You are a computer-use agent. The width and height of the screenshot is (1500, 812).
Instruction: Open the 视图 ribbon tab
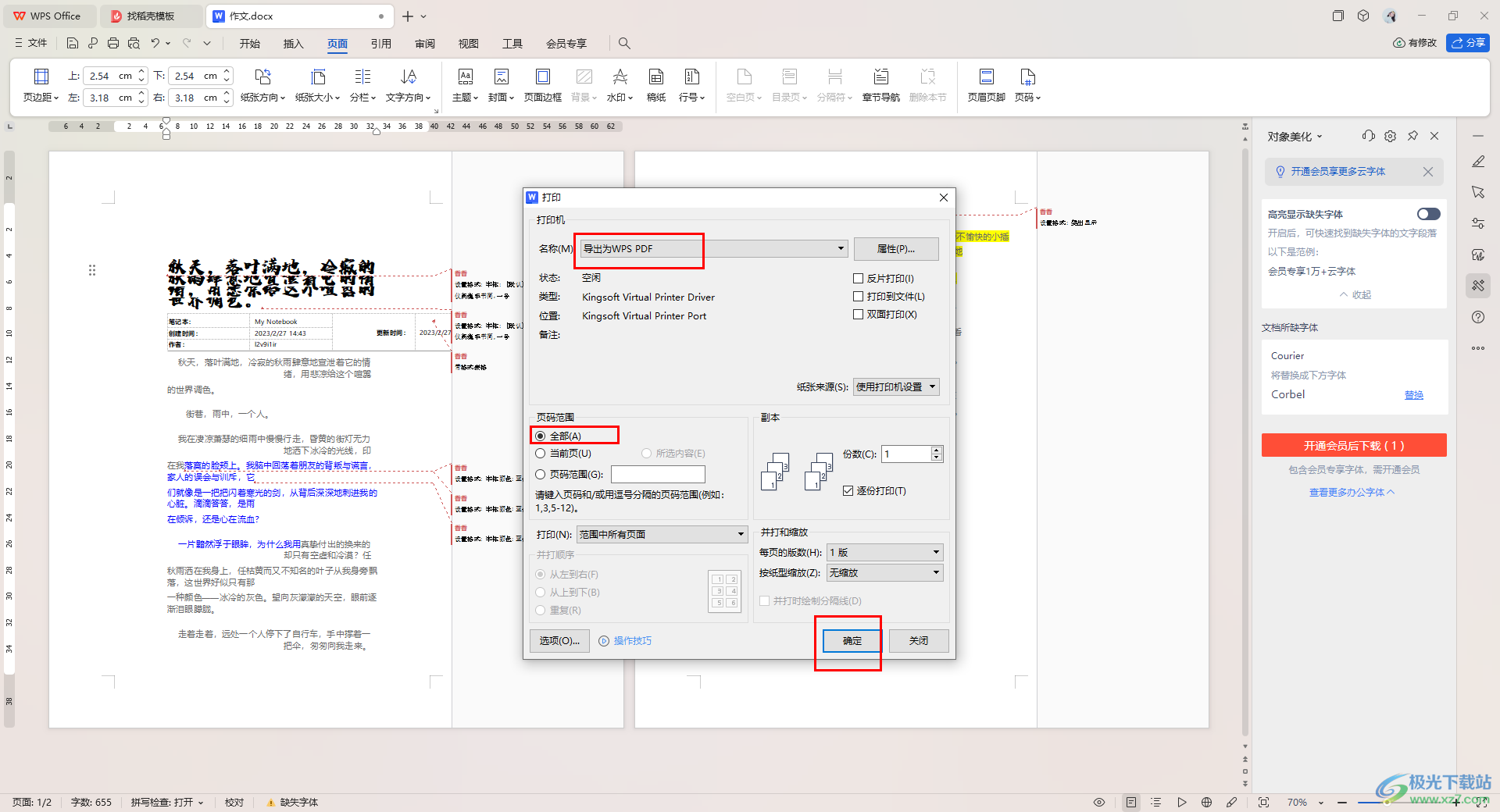click(x=468, y=44)
